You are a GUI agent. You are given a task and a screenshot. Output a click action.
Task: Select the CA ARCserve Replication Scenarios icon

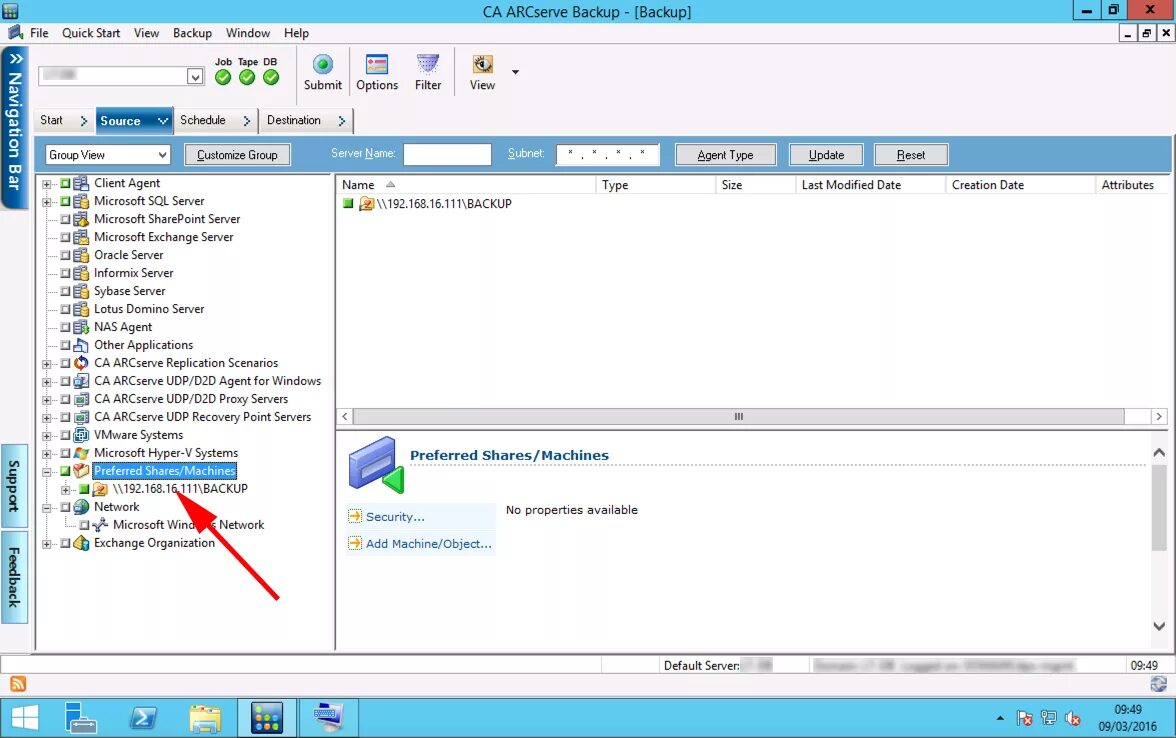[81, 363]
